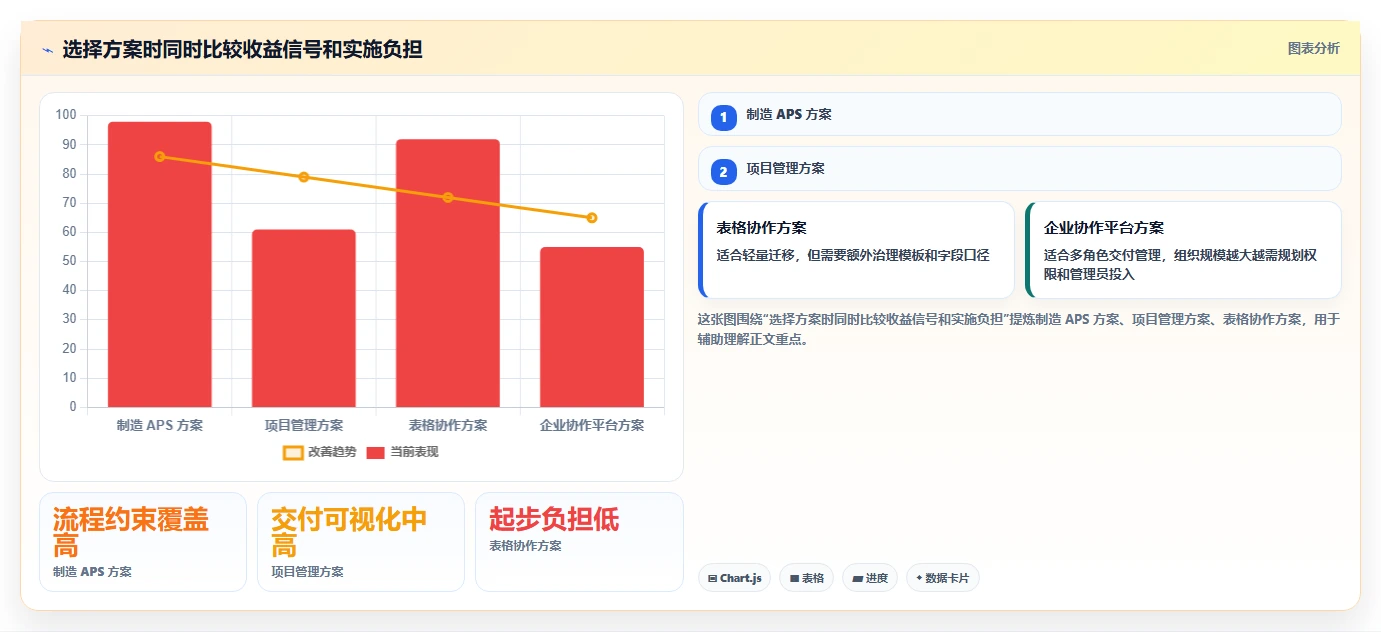
Task: Click the blue number 2 badge
Action: coord(724,171)
